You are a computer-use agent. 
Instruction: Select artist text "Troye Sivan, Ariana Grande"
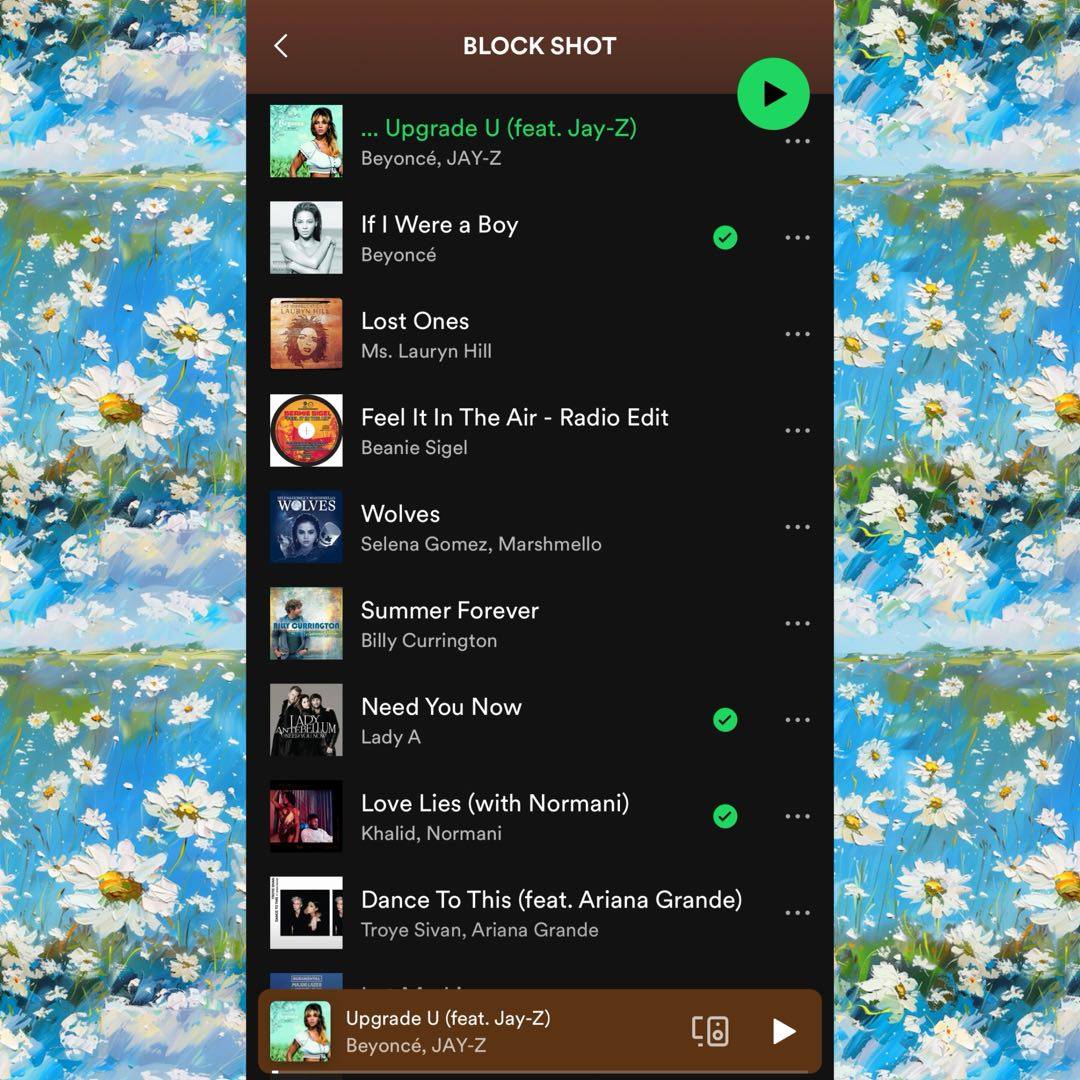[x=479, y=930]
